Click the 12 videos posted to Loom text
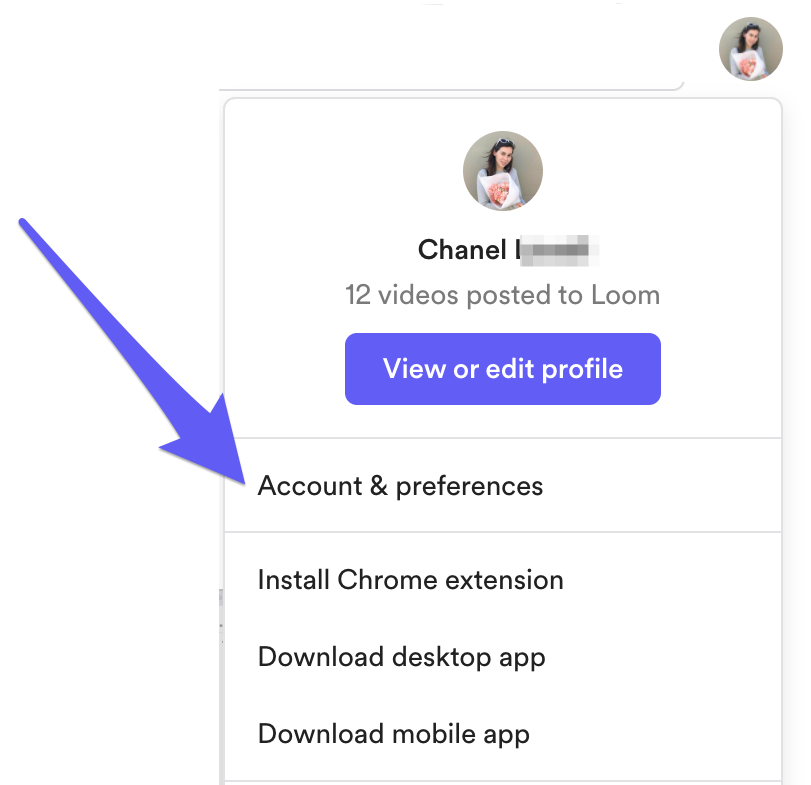 pyautogui.click(x=502, y=295)
